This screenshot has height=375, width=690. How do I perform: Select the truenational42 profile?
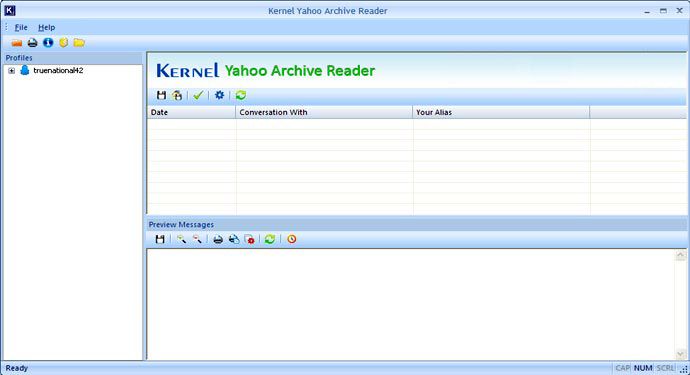(x=58, y=70)
